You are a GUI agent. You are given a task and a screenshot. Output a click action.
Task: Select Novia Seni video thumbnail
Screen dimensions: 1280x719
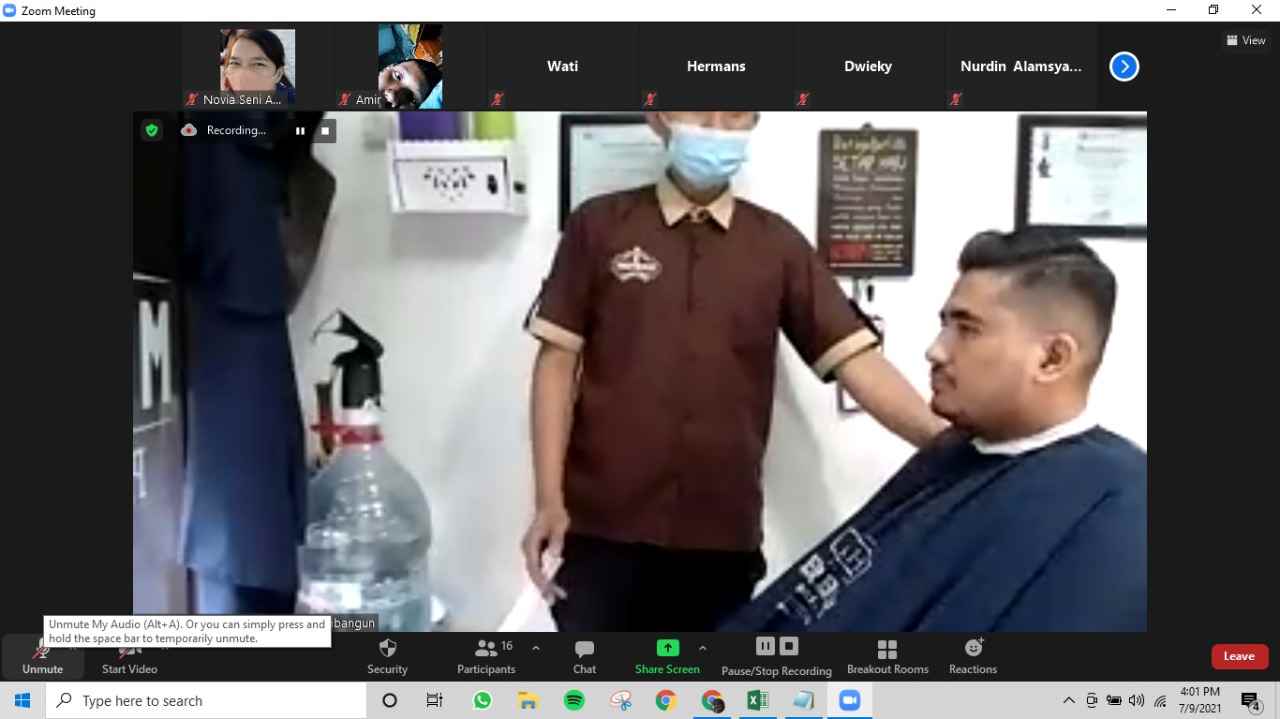pos(257,67)
